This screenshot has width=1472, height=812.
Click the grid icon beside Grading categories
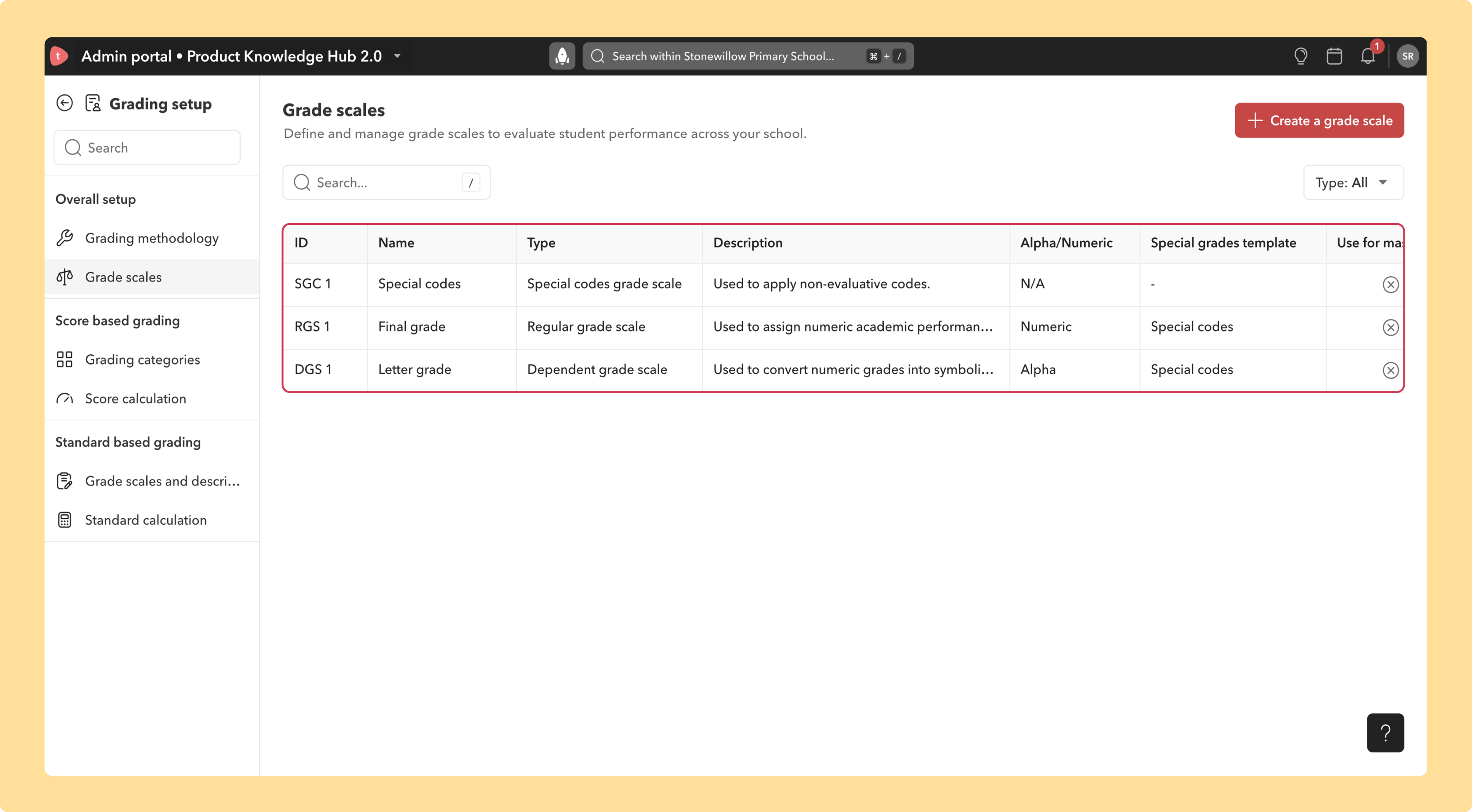[65, 359]
